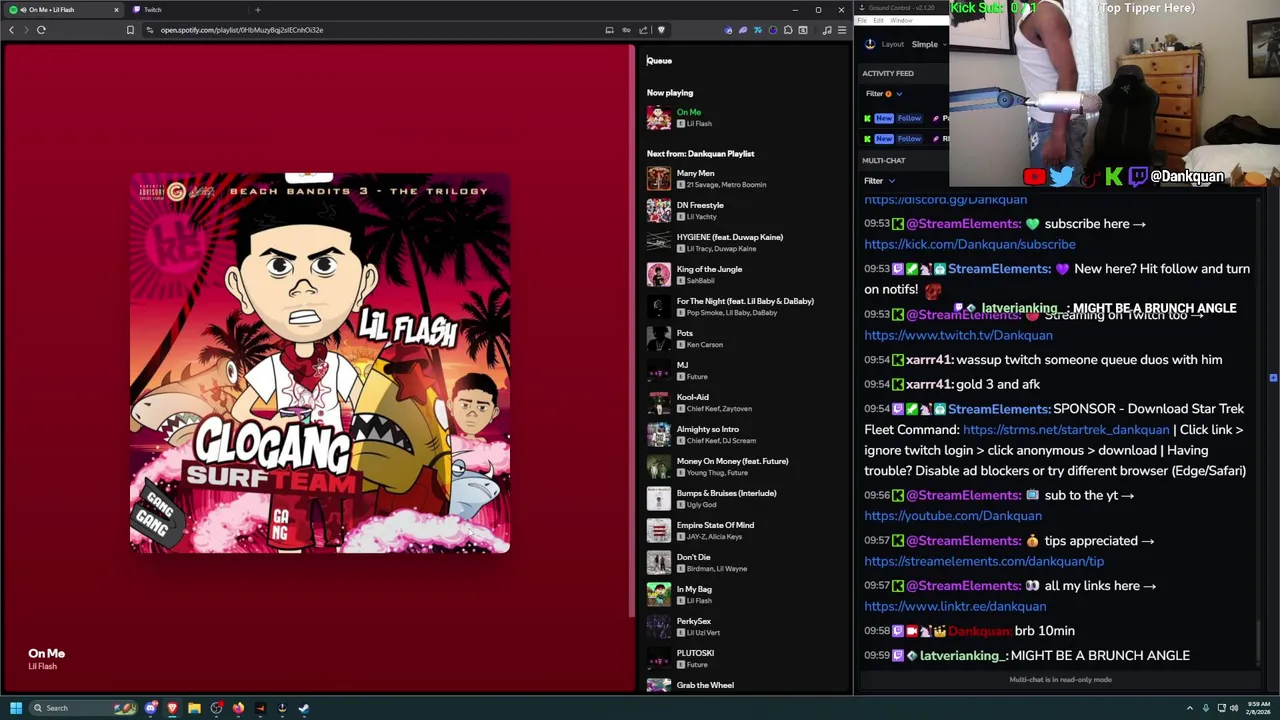Open the kick.com/Dankquan/subscribe link
Image resolution: width=1280 pixels, height=720 pixels.
[970, 244]
